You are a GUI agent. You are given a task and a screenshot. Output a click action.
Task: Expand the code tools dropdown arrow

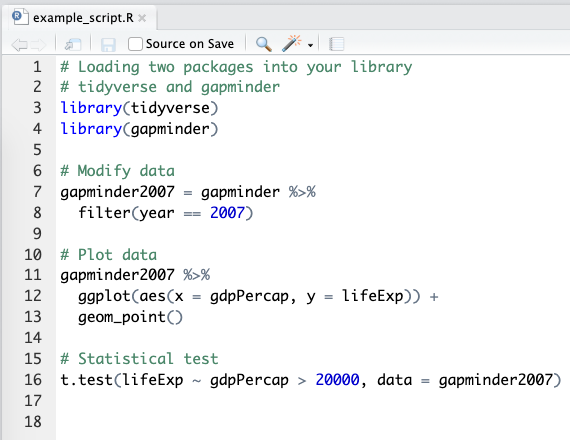(310, 45)
